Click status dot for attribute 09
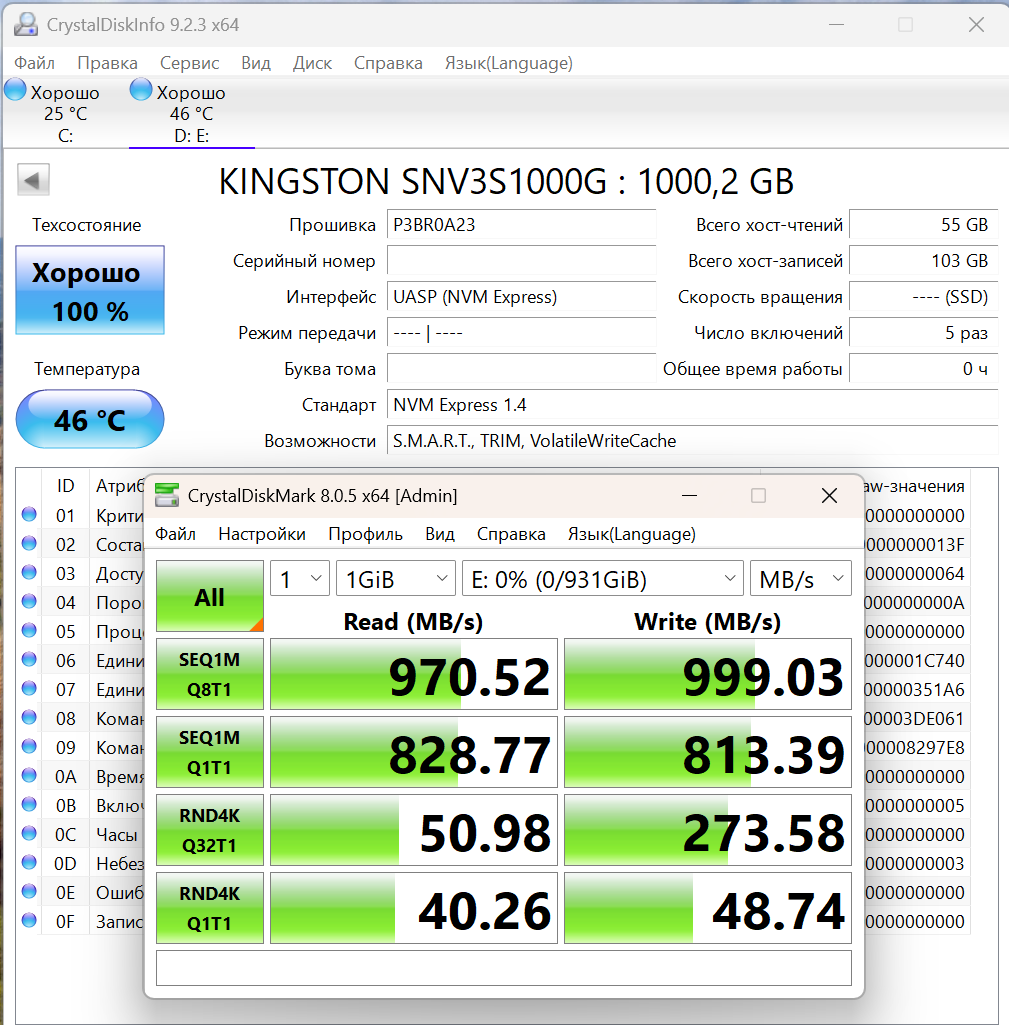The height and width of the screenshot is (1025, 1009). point(29,746)
